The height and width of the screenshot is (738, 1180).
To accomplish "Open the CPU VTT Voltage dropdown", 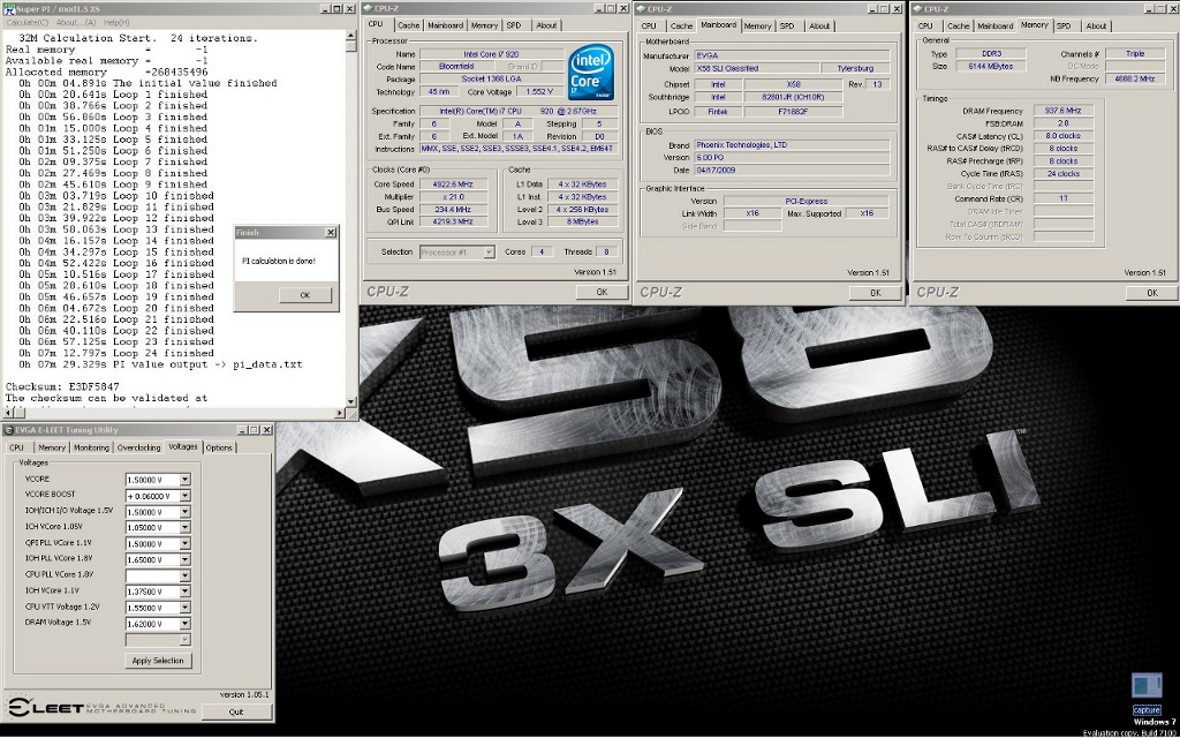I will [x=185, y=607].
